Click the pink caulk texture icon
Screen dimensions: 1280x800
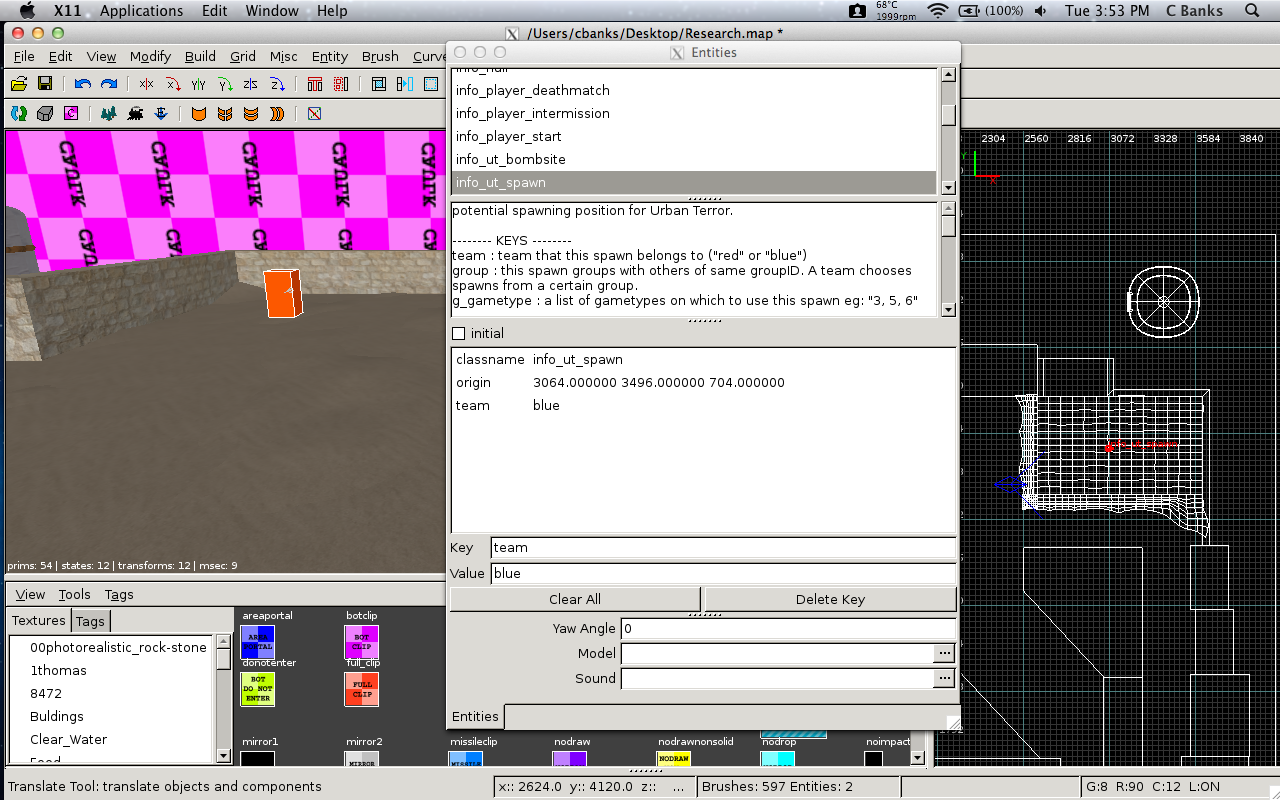pyautogui.click(x=71, y=114)
